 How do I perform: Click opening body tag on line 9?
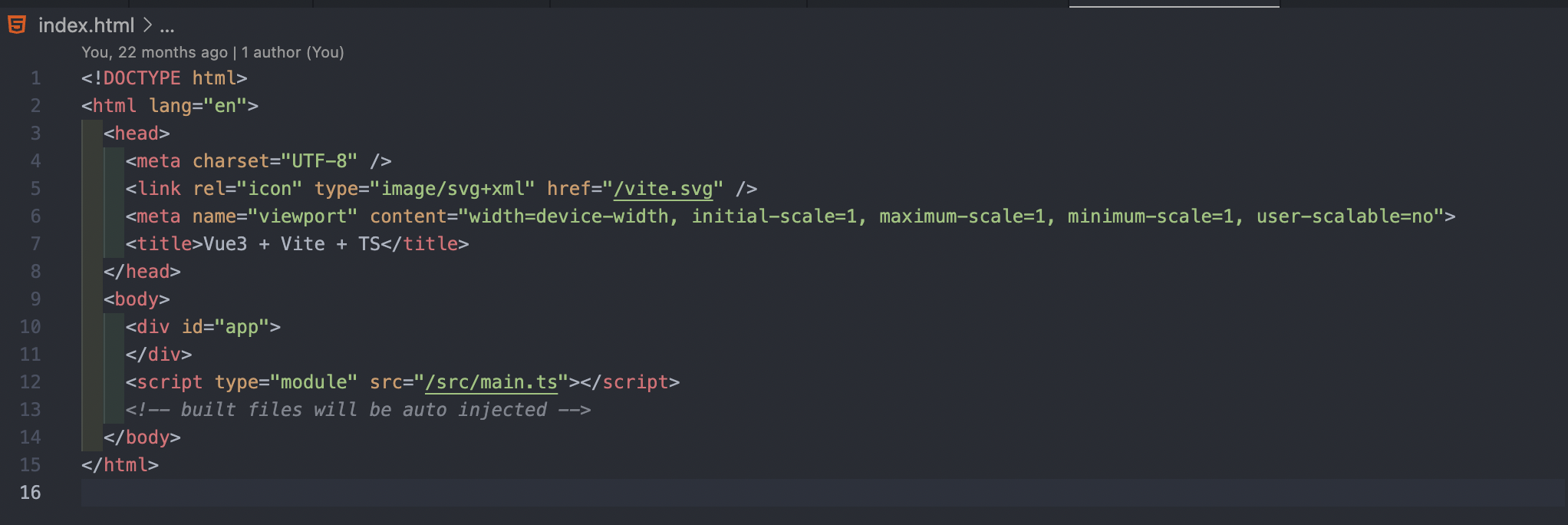137,299
